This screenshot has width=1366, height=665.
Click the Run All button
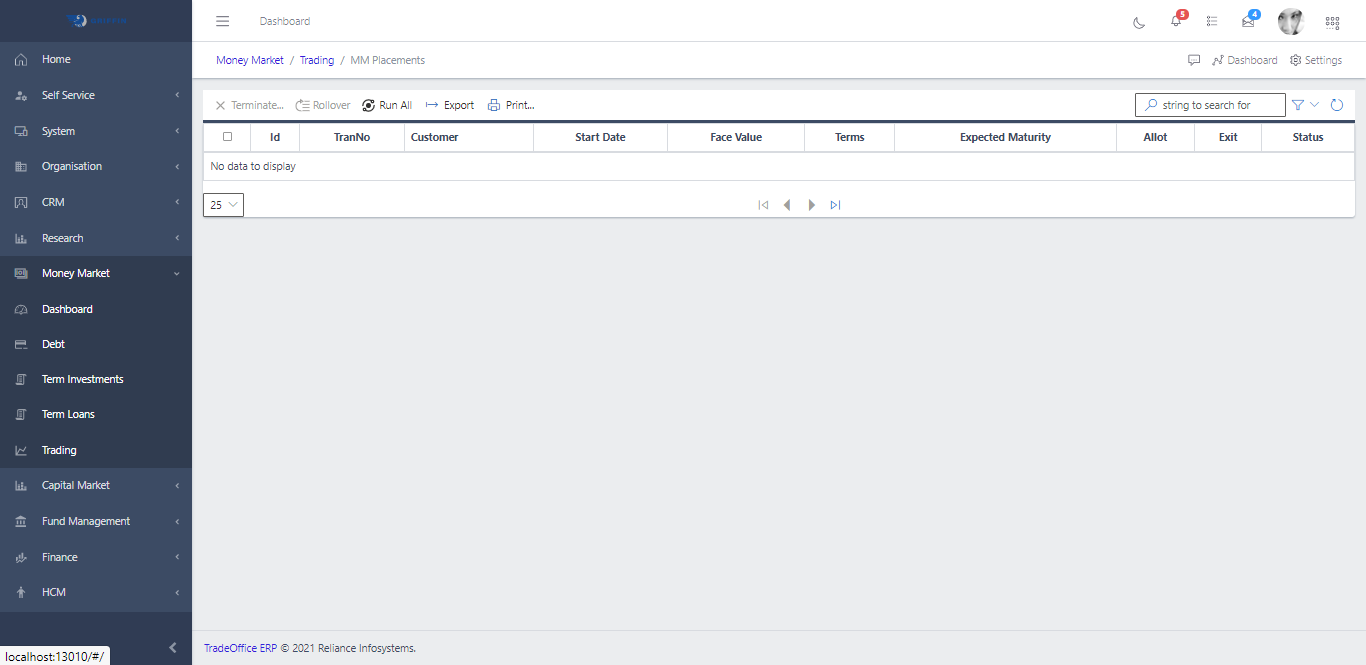387,105
